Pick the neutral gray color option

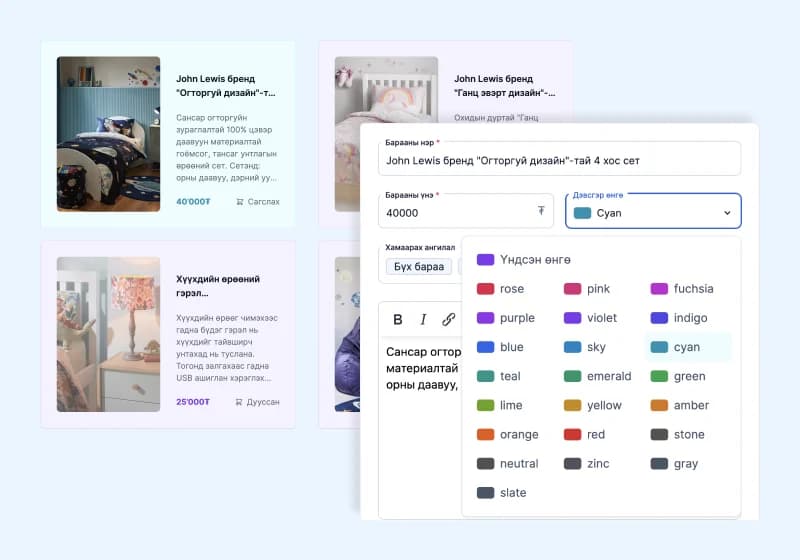click(508, 463)
